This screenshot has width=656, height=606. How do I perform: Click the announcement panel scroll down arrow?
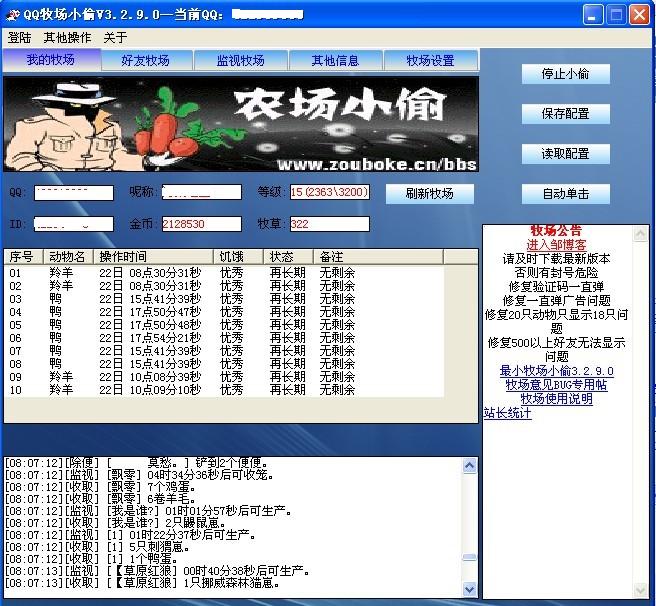(x=641, y=591)
